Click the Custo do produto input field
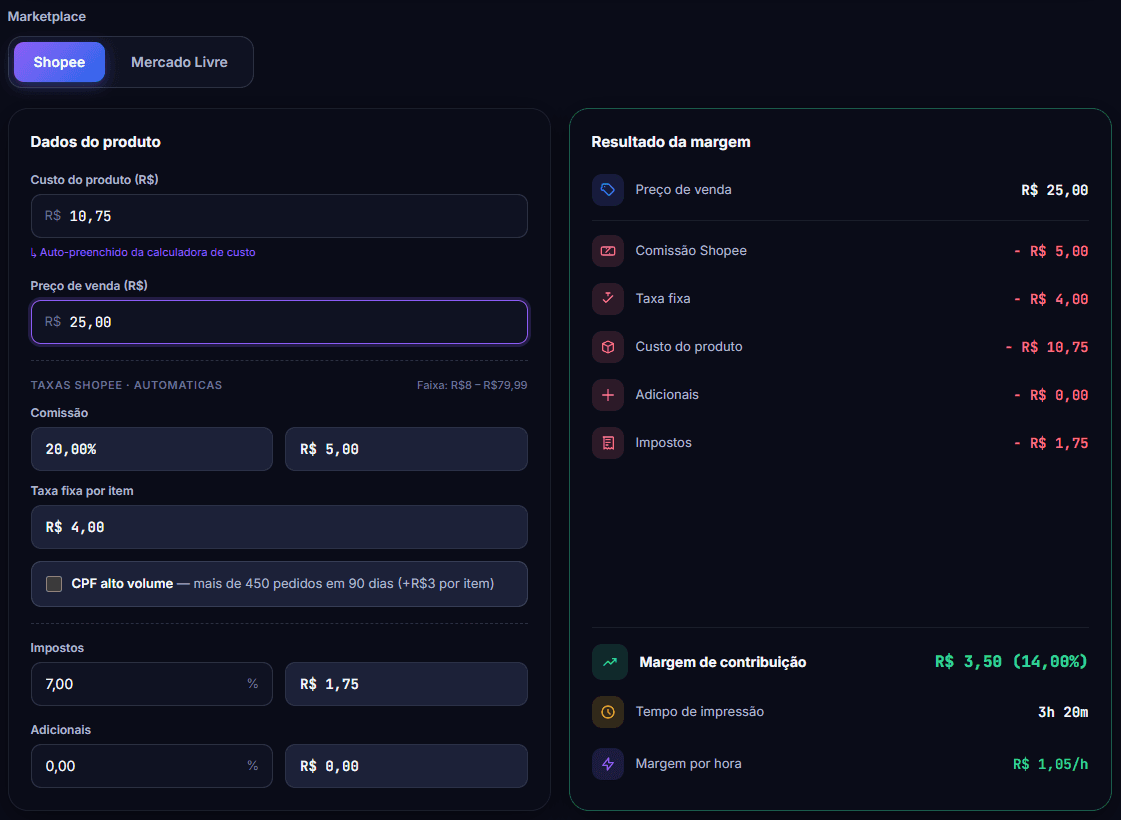The height and width of the screenshot is (820, 1121). (x=279, y=216)
